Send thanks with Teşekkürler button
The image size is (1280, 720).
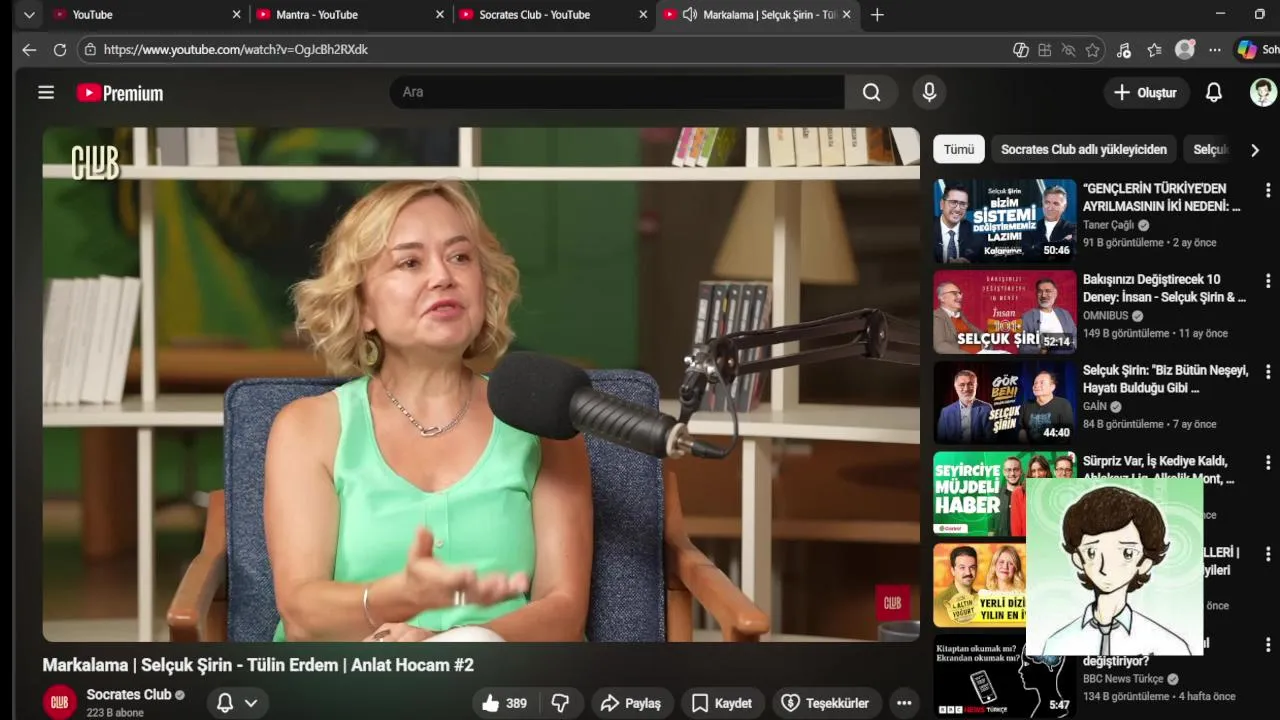coord(826,703)
